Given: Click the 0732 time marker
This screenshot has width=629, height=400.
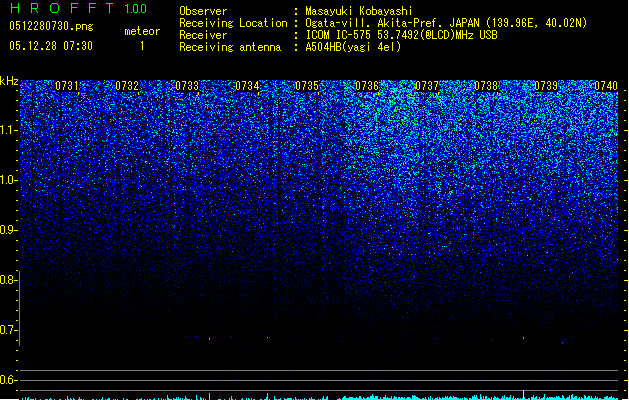Looking at the screenshot, I should click(x=127, y=86).
